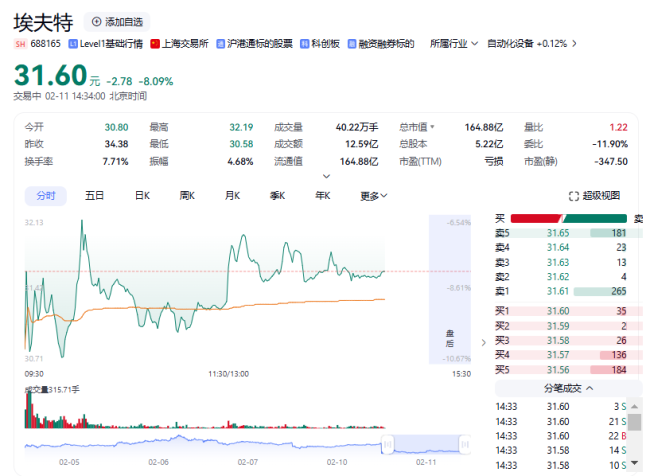Click the 22 B trade record
The height and width of the screenshot is (476, 650).
tap(561, 436)
